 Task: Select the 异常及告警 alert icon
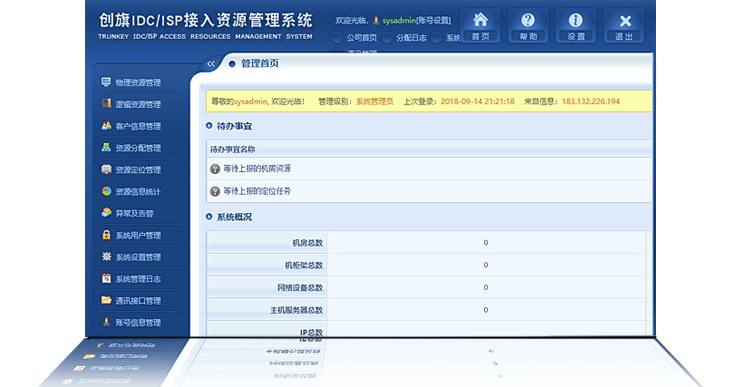[x=106, y=213]
